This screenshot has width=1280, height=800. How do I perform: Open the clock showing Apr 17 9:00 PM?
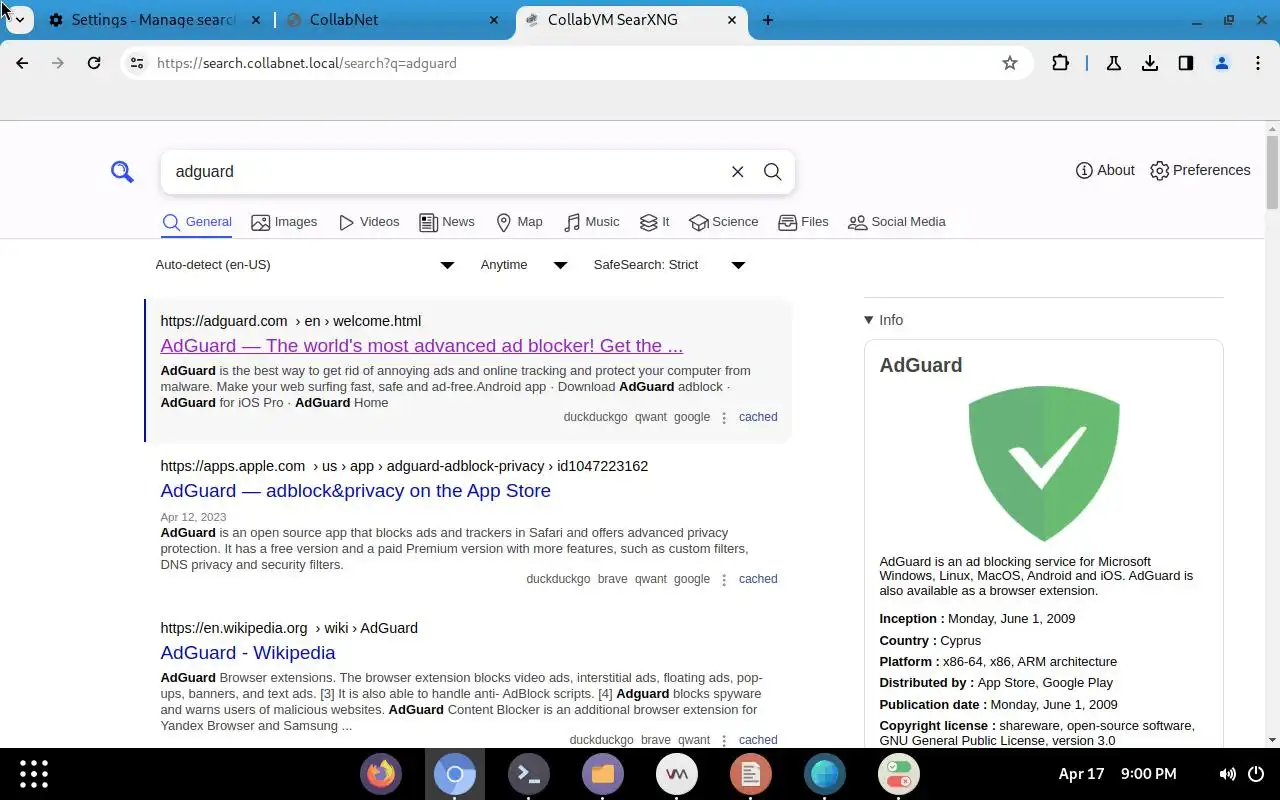(x=1117, y=774)
